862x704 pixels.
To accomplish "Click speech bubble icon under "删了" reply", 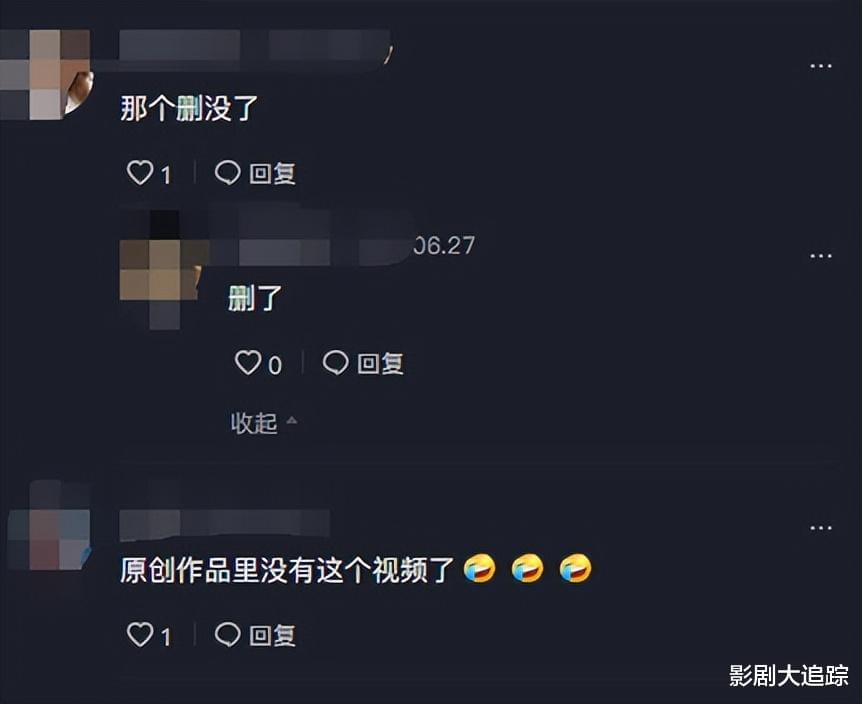I will [335, 363].
